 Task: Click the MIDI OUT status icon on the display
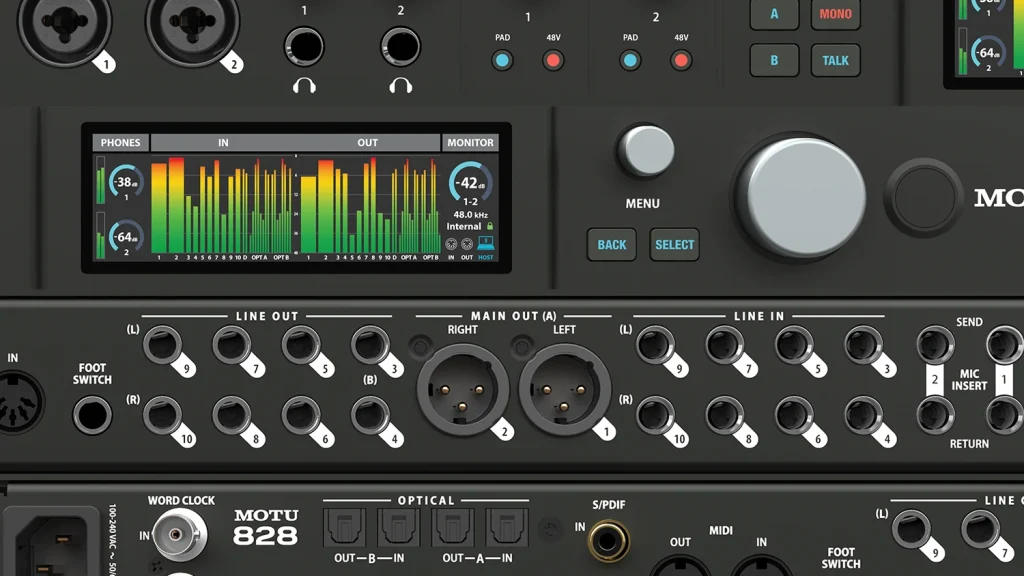(x=467, y=244)
